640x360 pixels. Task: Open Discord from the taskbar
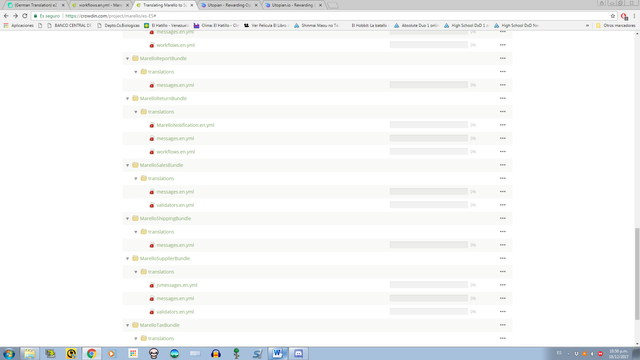pyautogui.click(x=298, y=353)
